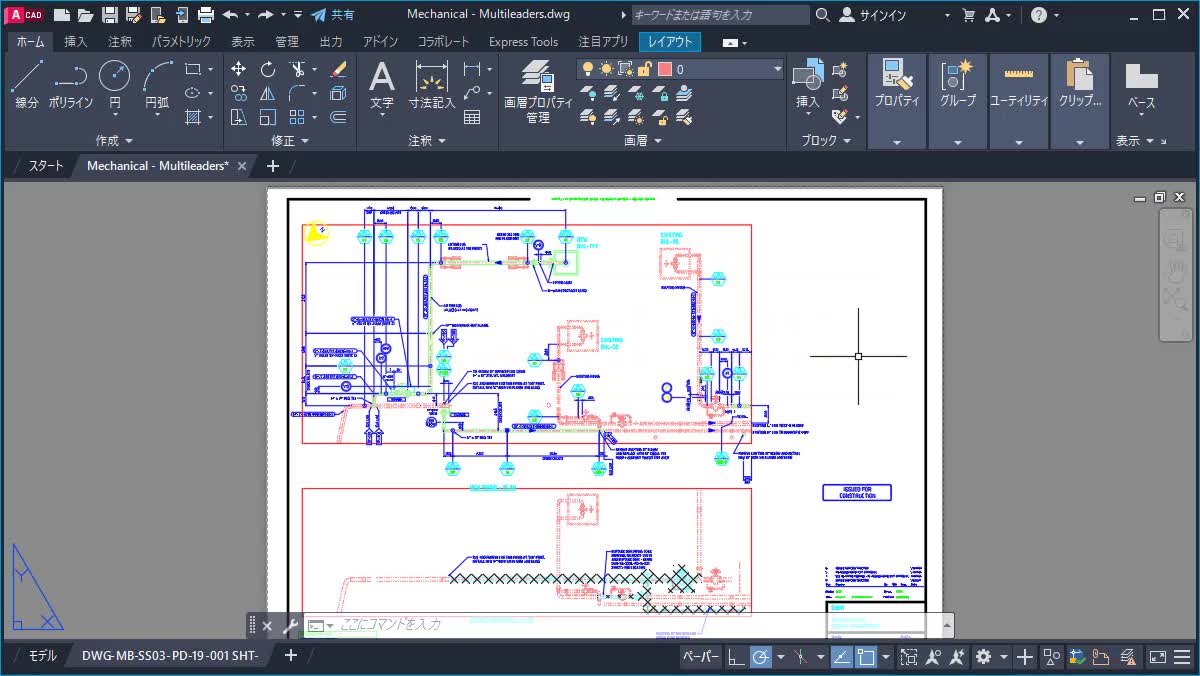Open the 注釈 ribbon tab
The height and width of the screenshot is (676, 1200).
tap(120, 42)
